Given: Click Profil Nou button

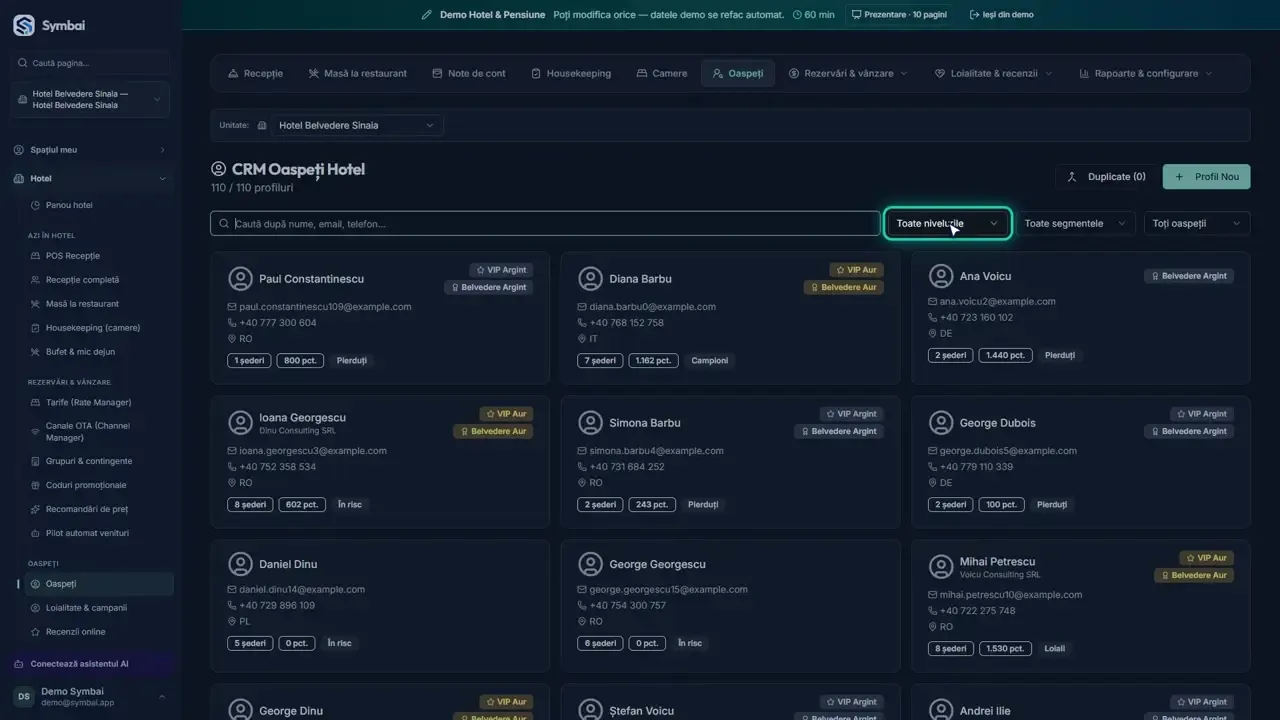Looking at the screenshot, I should 1206,177.
